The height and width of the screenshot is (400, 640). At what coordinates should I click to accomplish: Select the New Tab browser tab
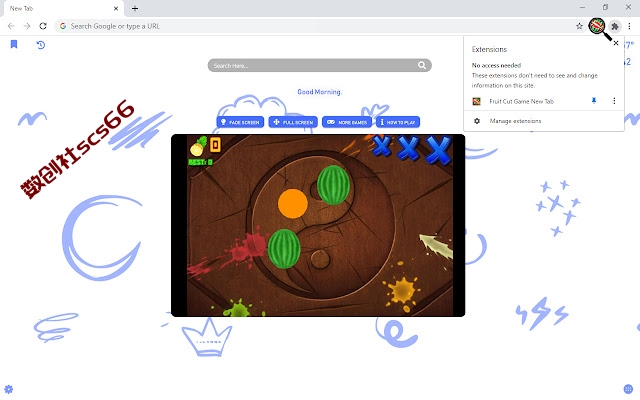coord(63,9)
